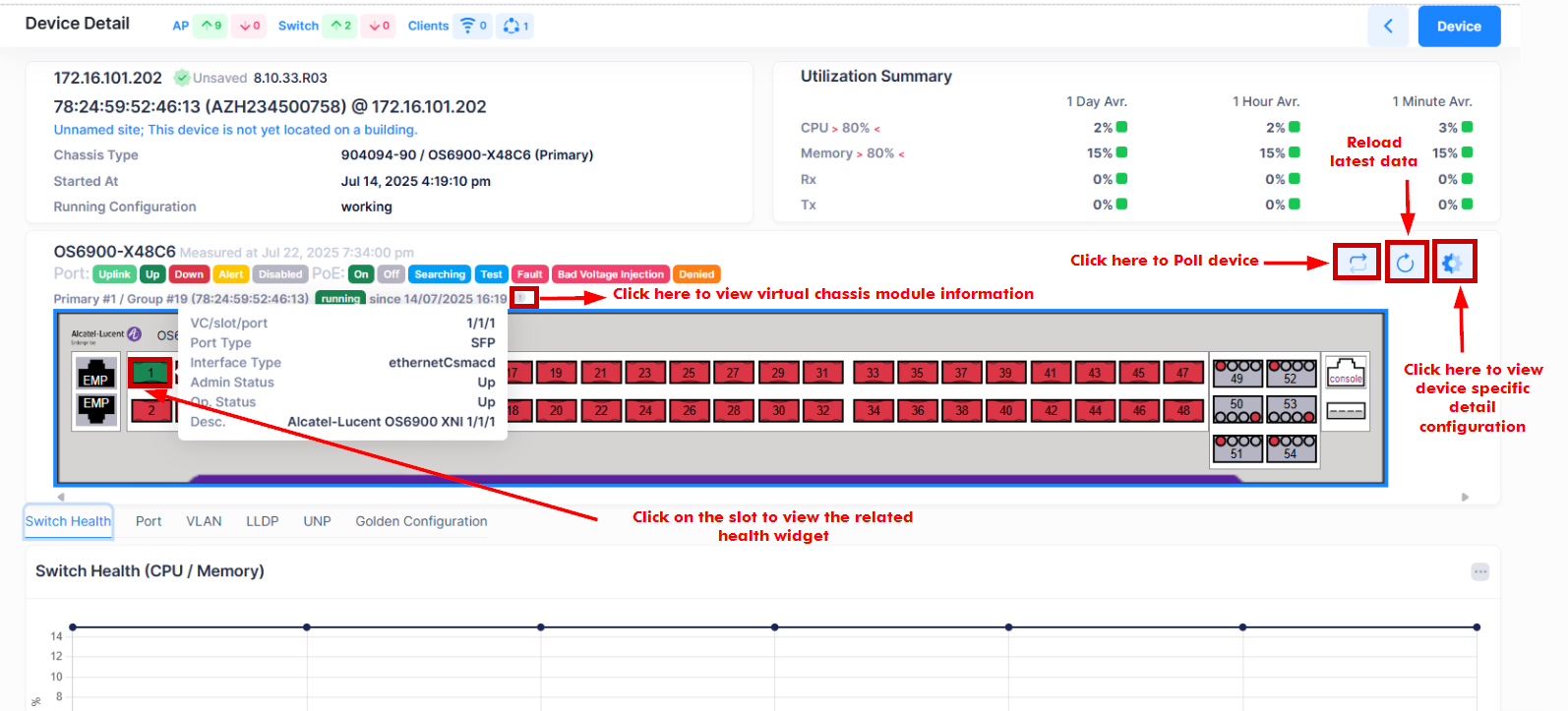Open Switch Health widget options menu
This screenshot has width=1568, height=711.
(1479, 571)
